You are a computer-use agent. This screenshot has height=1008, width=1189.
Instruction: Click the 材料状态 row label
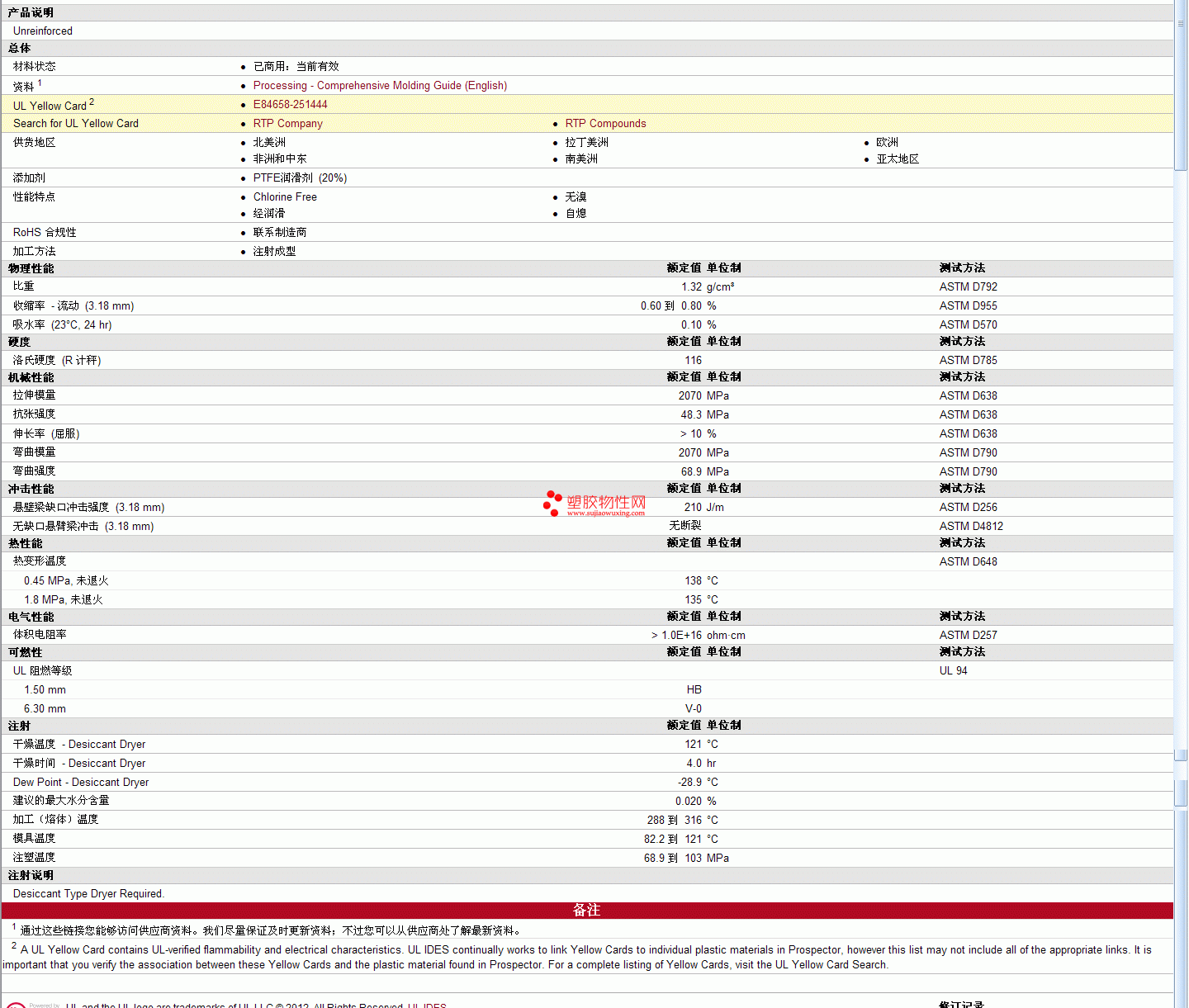click(x=35, y=66)
